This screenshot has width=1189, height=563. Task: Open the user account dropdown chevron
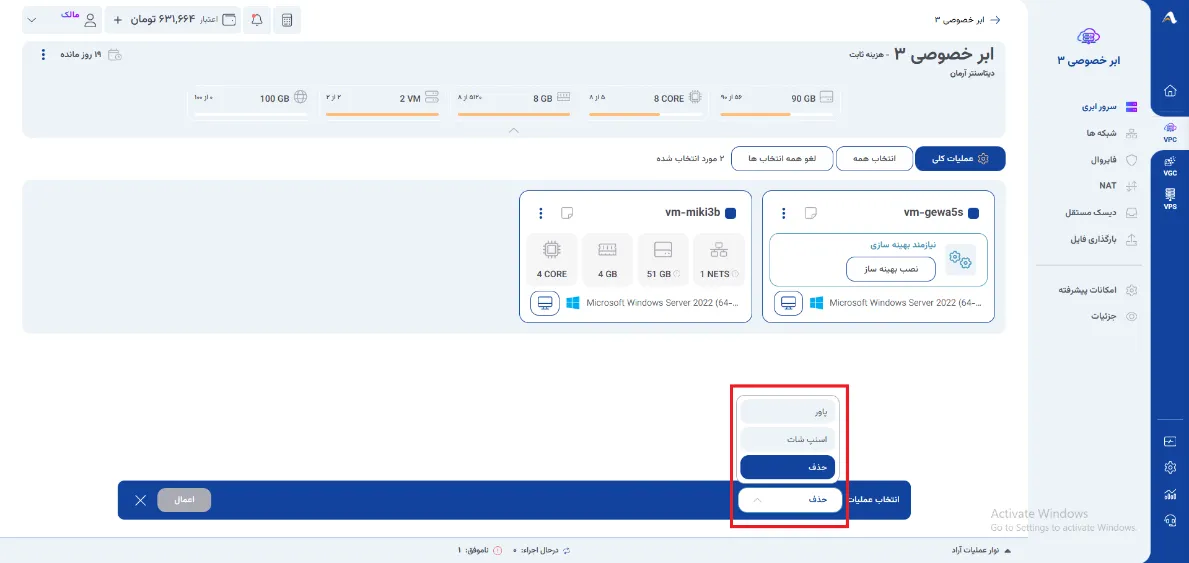(31, 20)
